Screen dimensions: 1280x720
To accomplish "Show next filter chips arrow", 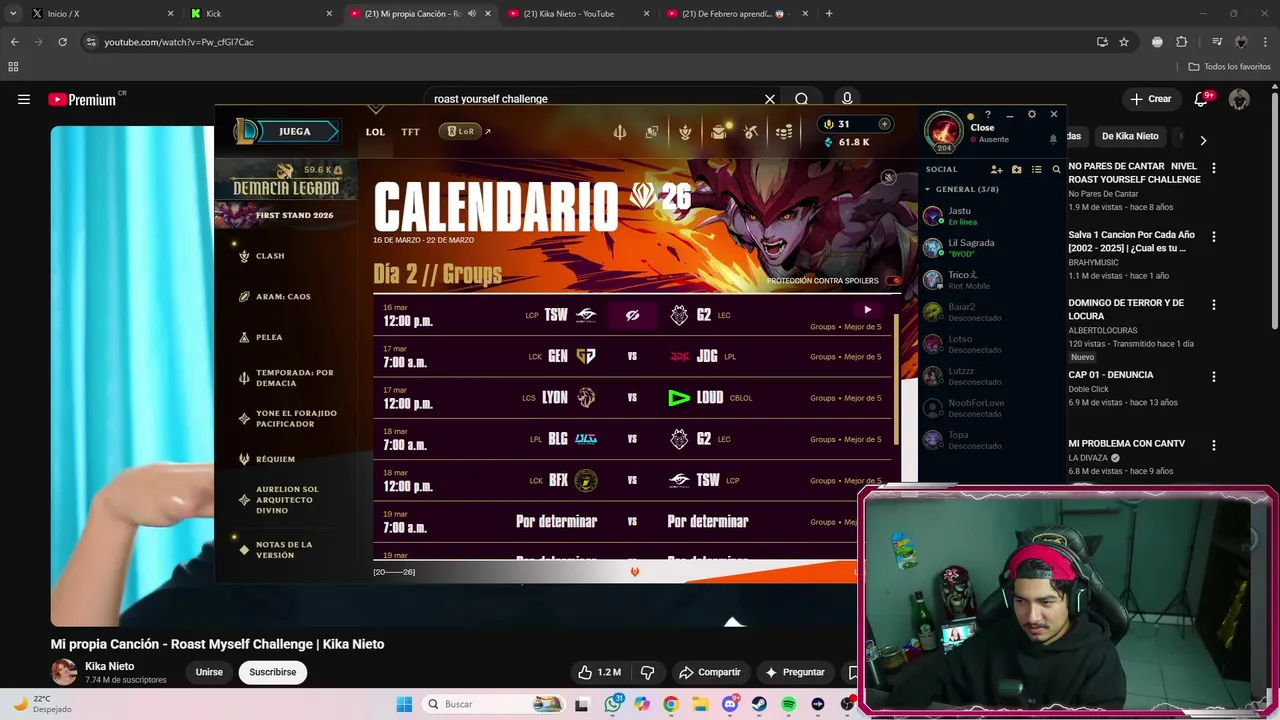I will [1203, 140].
